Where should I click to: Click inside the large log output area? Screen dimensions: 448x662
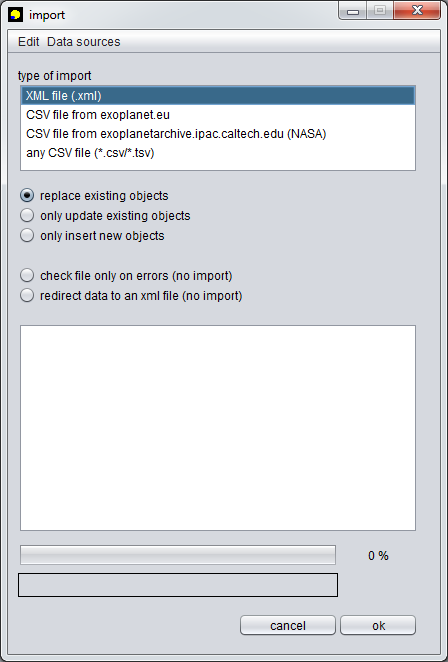pyautogui.click(x=218, y=428)
